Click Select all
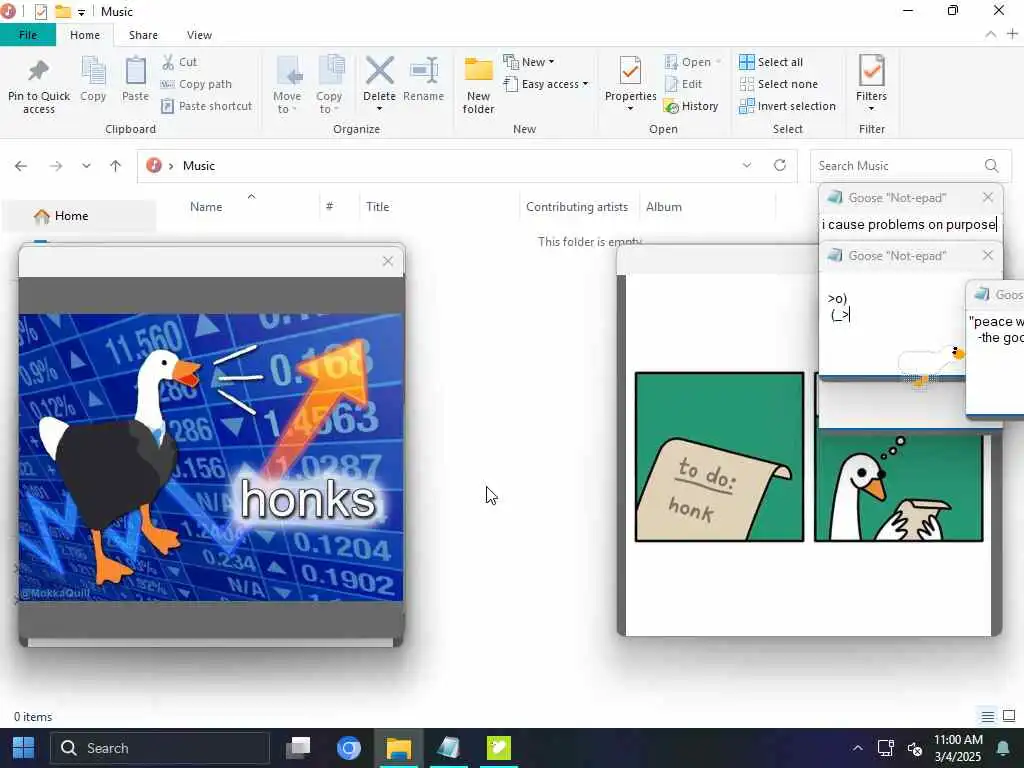 [771, 62]
